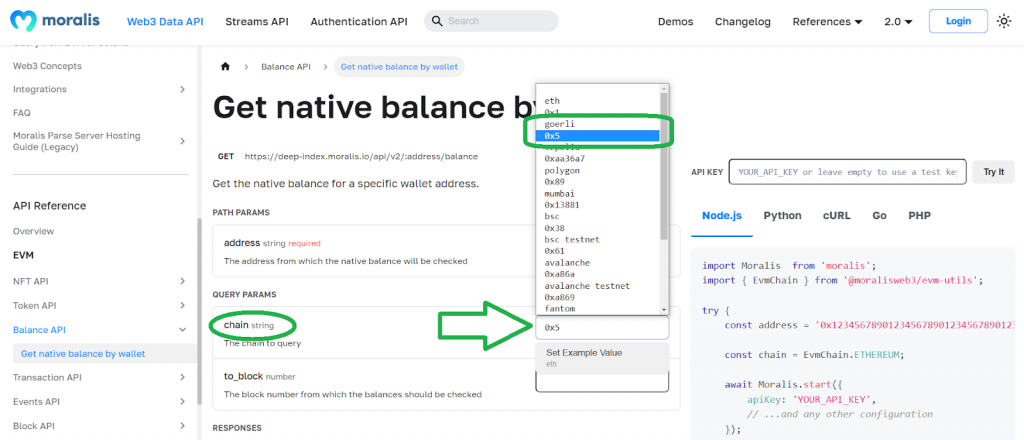Click the search magnifier icon
1024x440 pixels.
[438, 21]
